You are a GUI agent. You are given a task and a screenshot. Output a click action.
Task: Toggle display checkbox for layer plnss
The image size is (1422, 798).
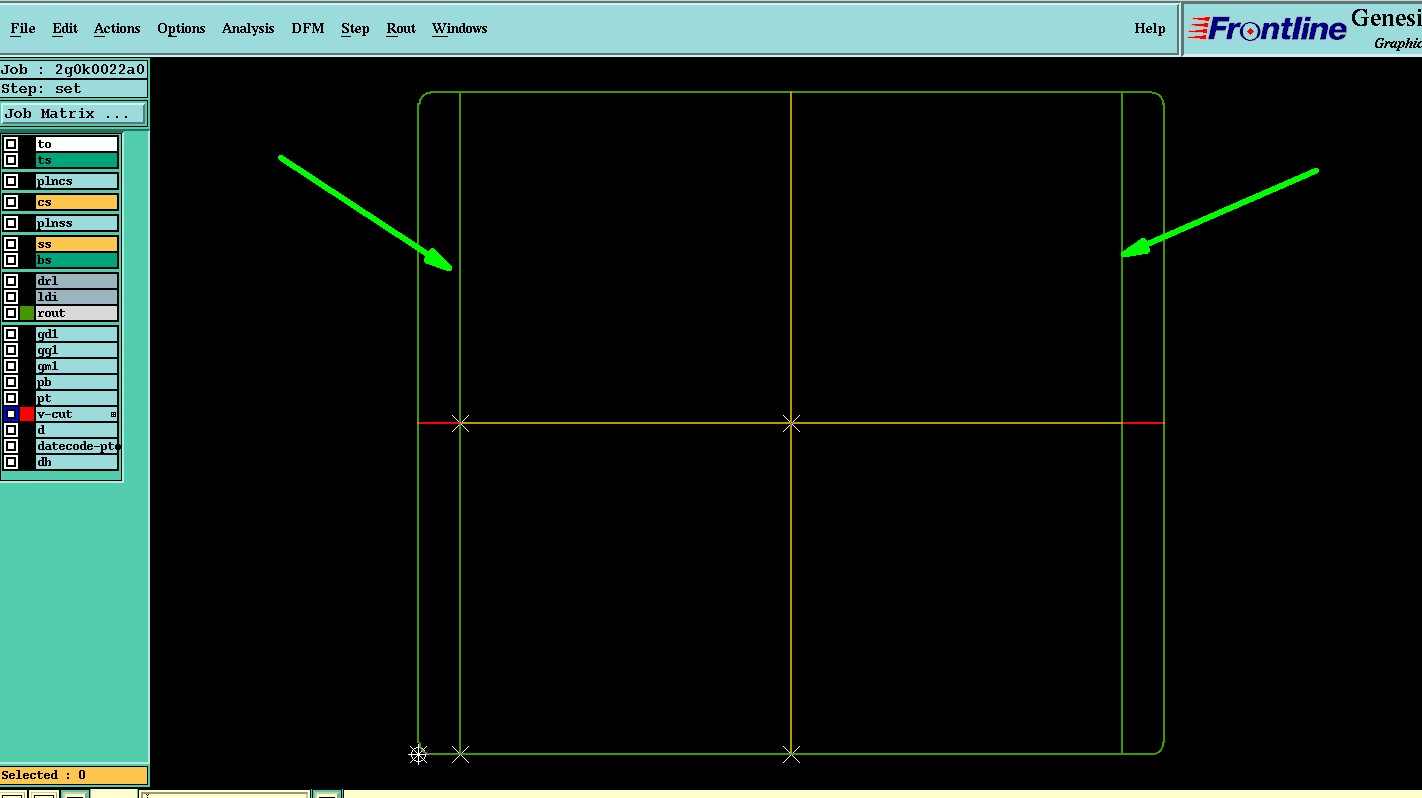(11, 223)
